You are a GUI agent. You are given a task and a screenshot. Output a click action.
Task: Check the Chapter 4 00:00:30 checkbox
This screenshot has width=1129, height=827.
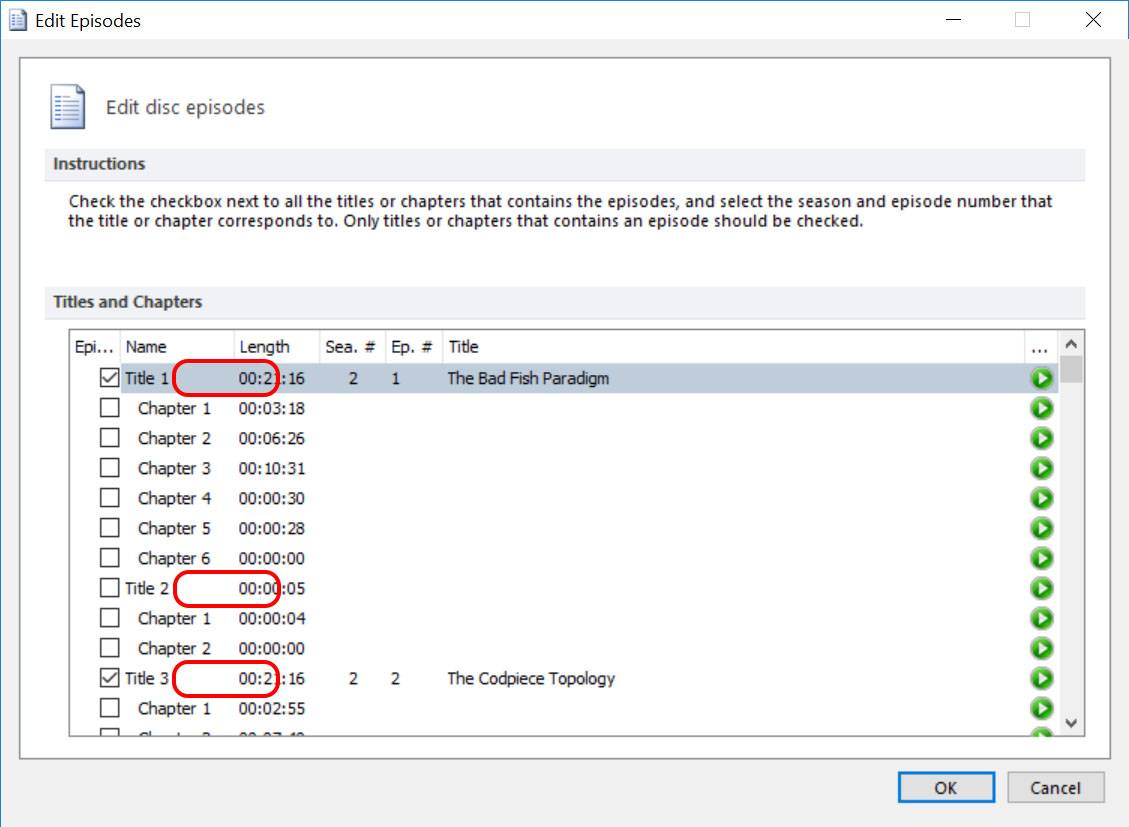[109, 498]
